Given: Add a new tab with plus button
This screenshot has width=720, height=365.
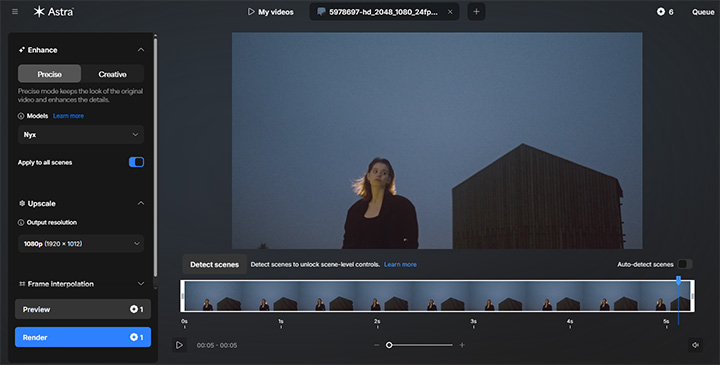Looking at the screenshot, I should pyautogui.click(x=476, y=12).
